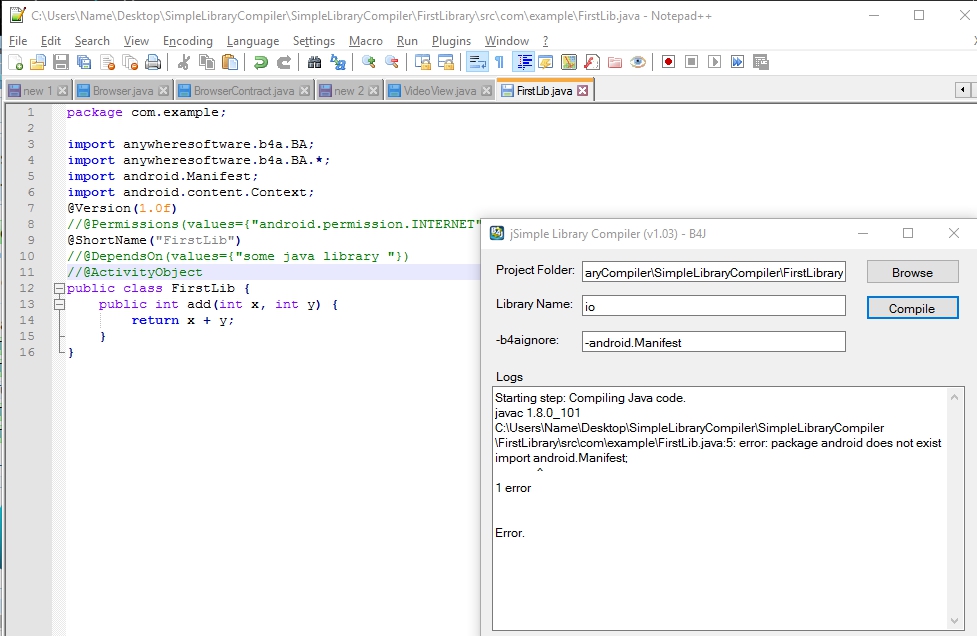Open the Encoding menu

pyautogui.click(x=188, y=41)
